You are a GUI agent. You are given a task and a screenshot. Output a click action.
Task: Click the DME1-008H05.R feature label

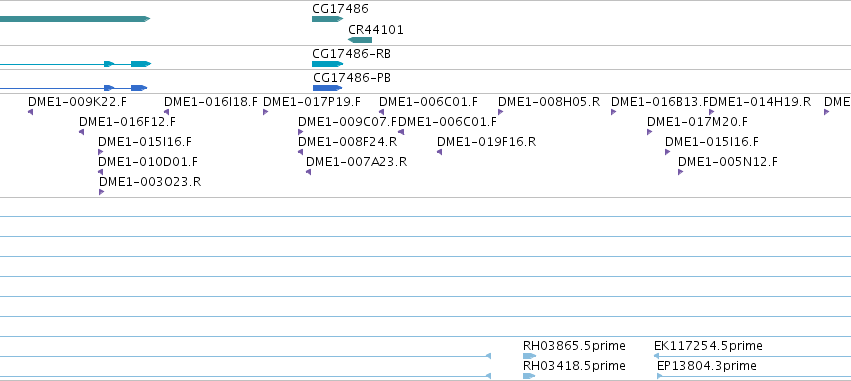(x=549, y=101)
